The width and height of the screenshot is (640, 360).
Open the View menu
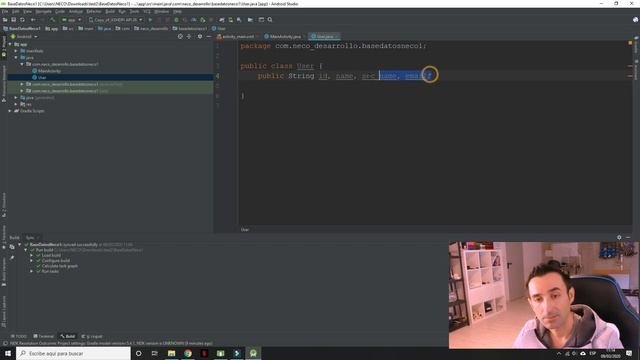point(27,11)
